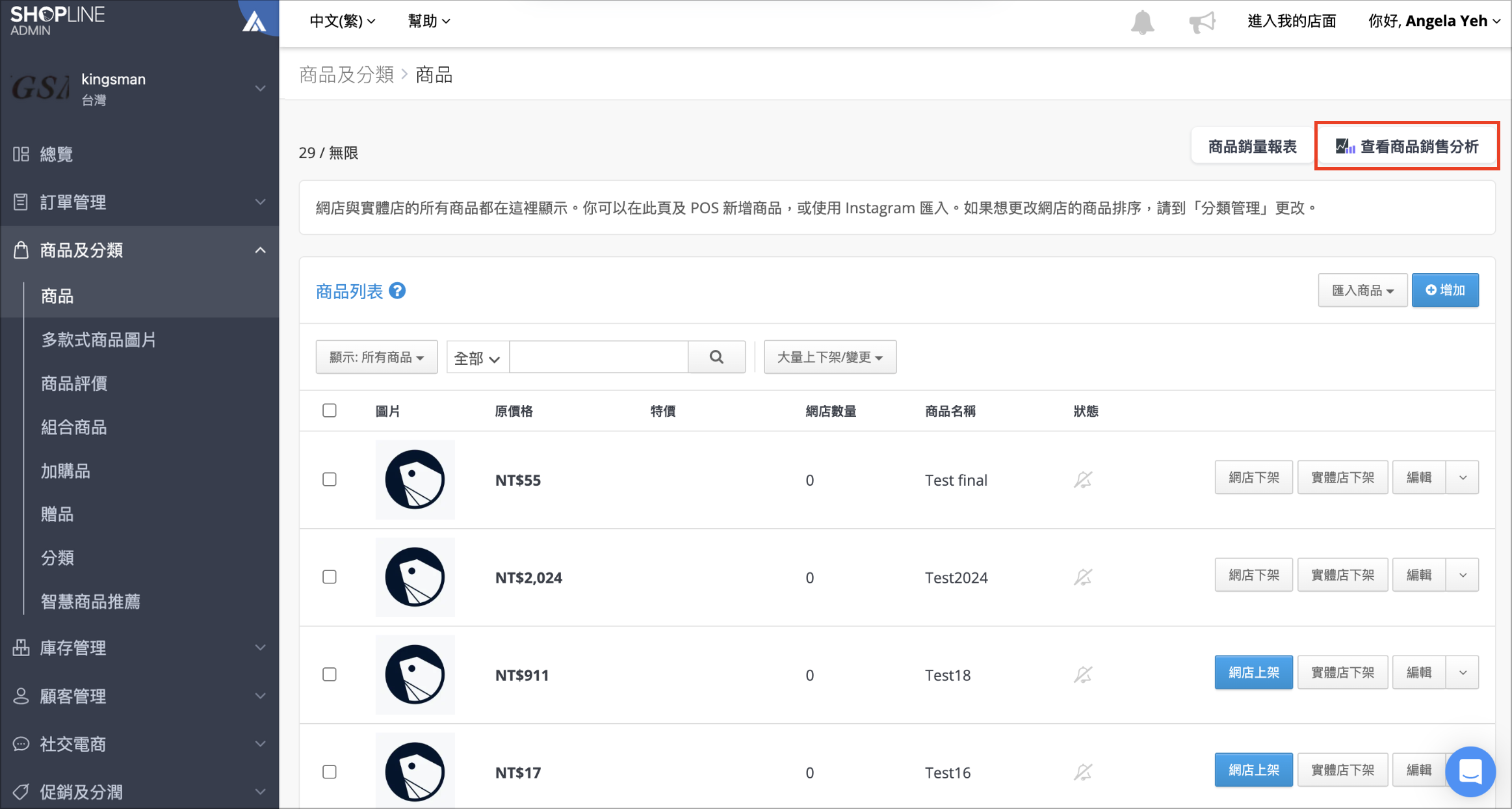1512x809 pixels.
Task: Open more actions arrow for Test final
Action: coord(1463,478)
